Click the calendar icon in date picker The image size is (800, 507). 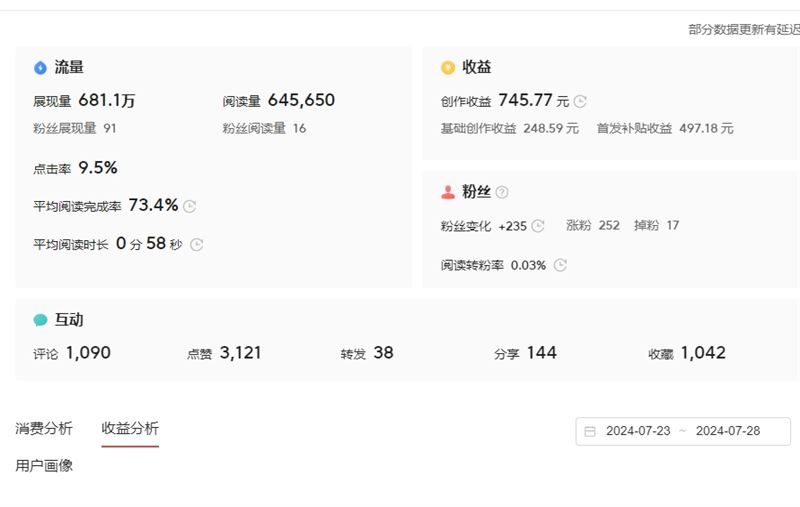590,432
